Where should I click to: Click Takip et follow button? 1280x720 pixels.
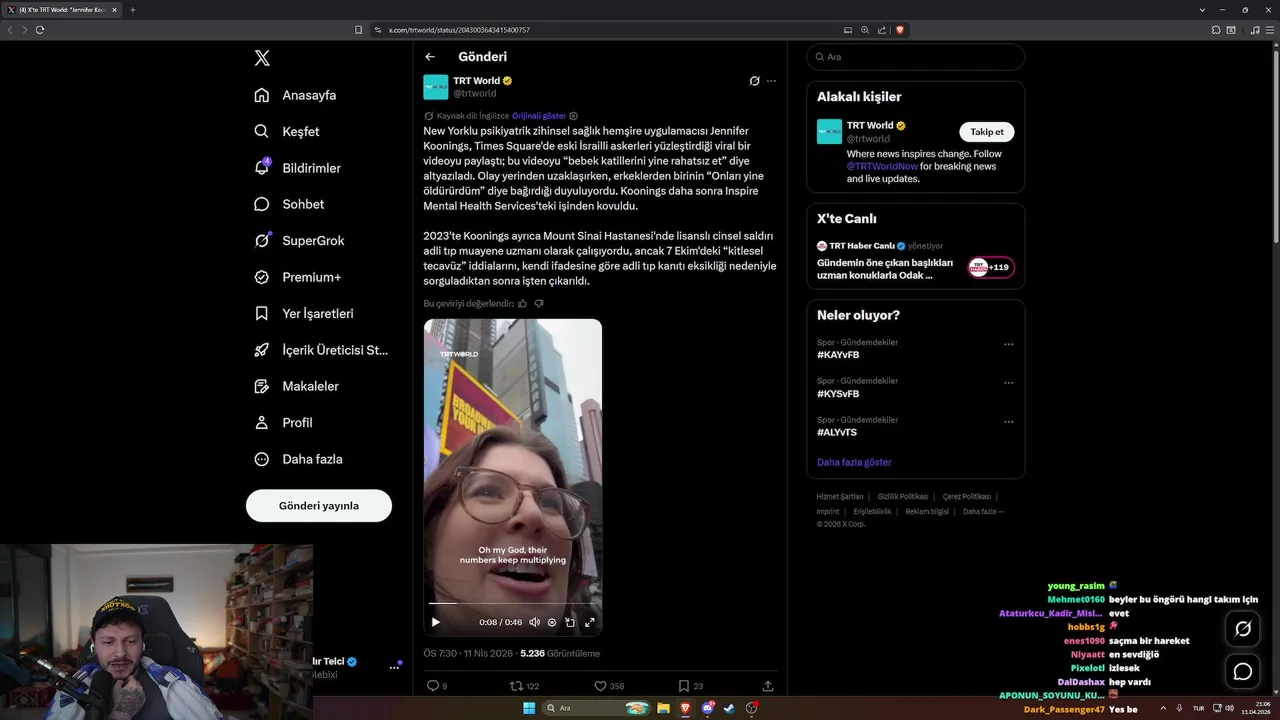pyautogui.click(x=987, y=132)
